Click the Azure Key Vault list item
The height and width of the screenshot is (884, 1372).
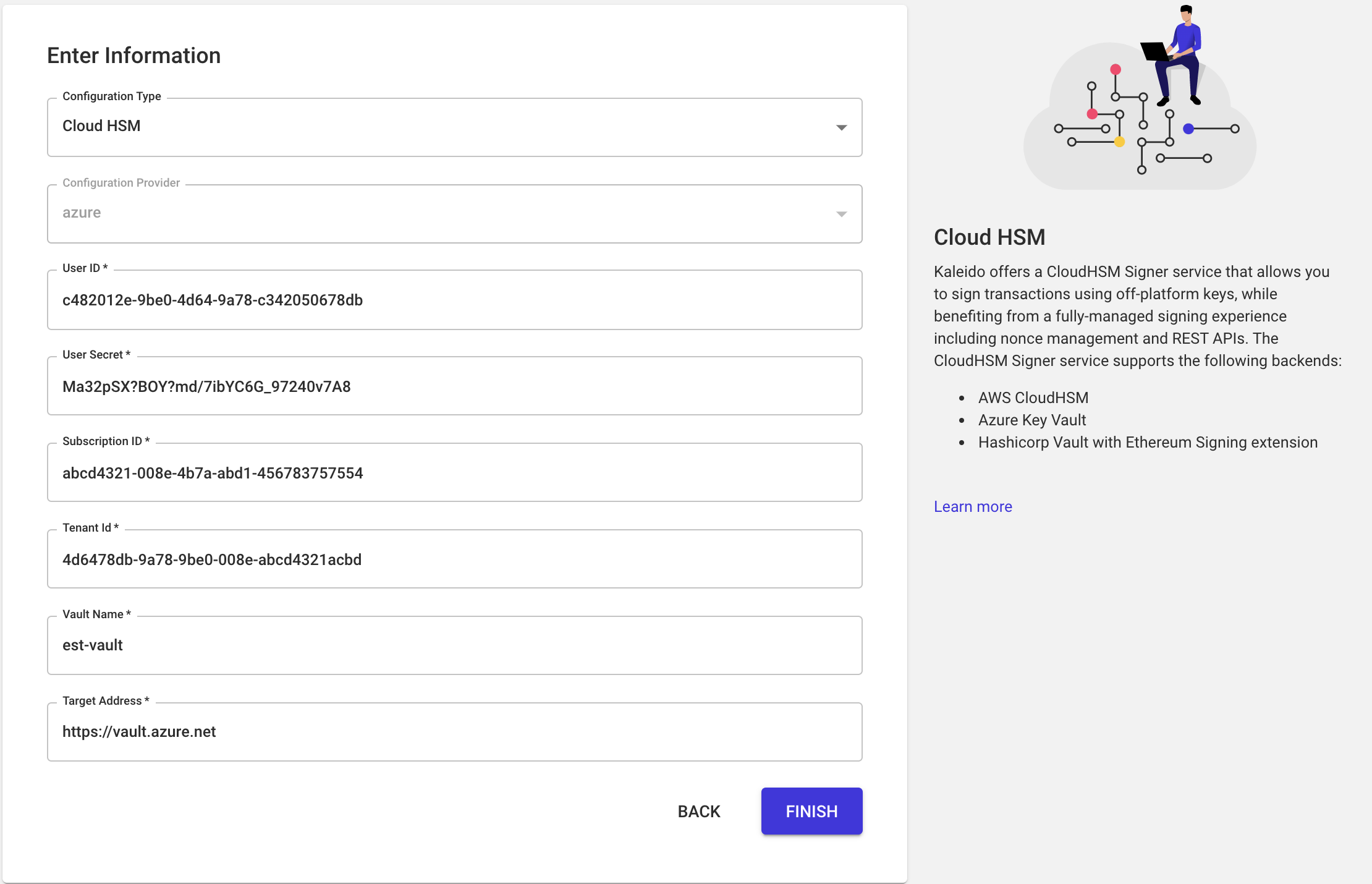[1032, 420]
